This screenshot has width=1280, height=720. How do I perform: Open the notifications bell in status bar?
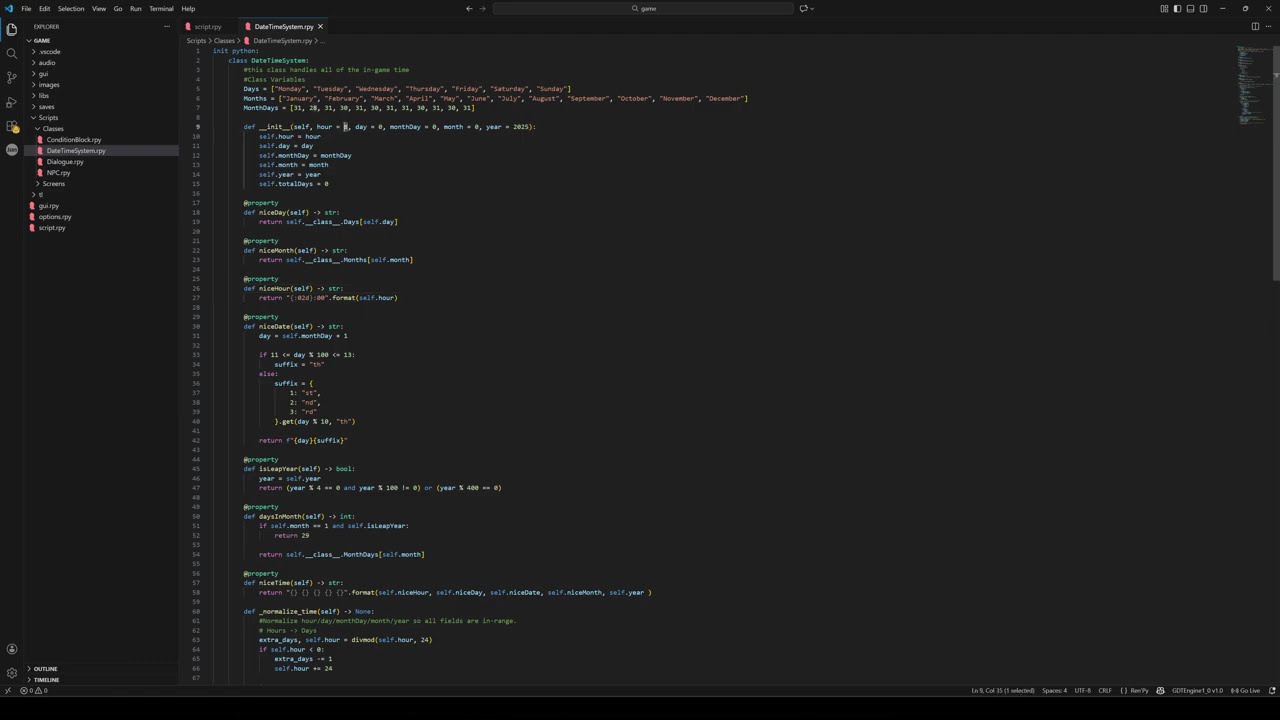point(1272,691)
